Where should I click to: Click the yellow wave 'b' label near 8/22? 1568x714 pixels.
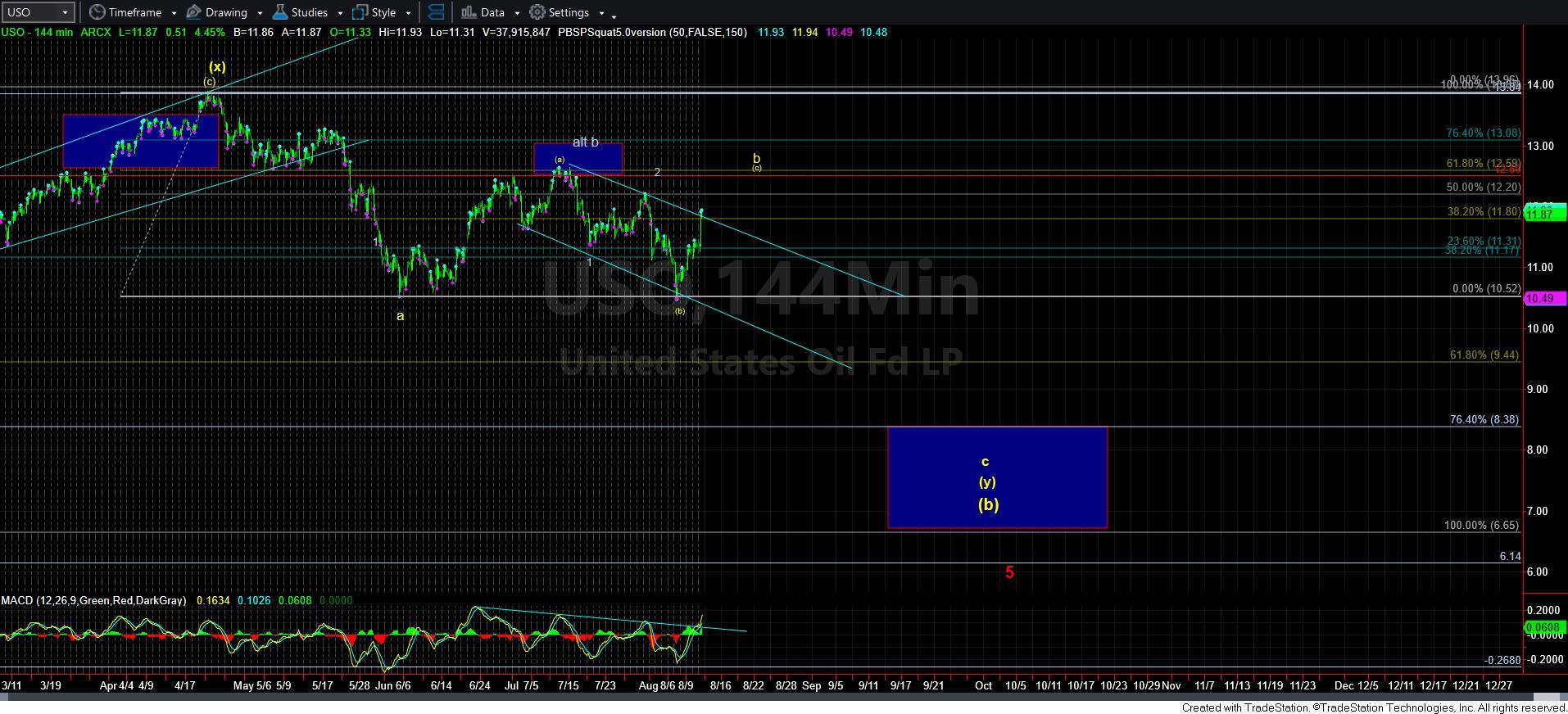pos(757,158)
